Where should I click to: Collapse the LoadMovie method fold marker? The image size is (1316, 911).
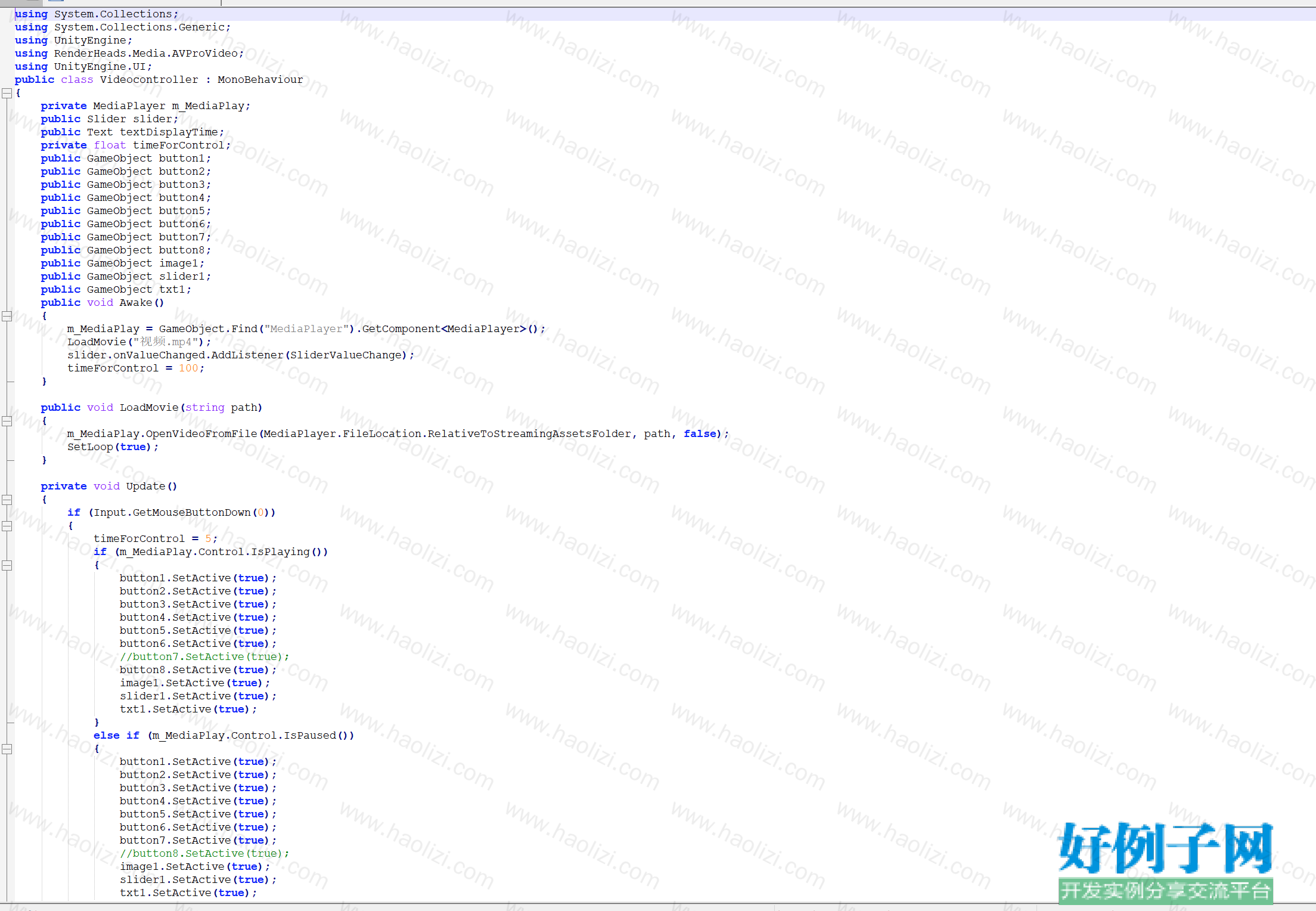coord(7,421)
